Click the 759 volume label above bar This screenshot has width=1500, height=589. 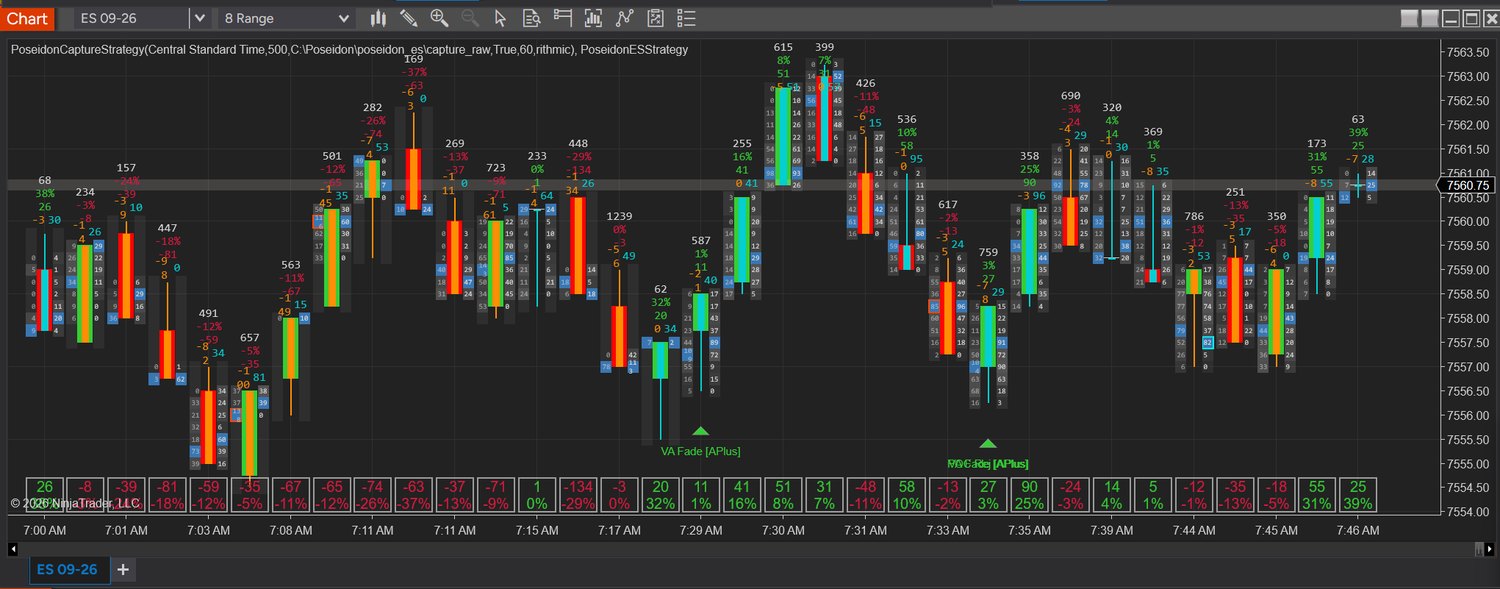point(988,252)
